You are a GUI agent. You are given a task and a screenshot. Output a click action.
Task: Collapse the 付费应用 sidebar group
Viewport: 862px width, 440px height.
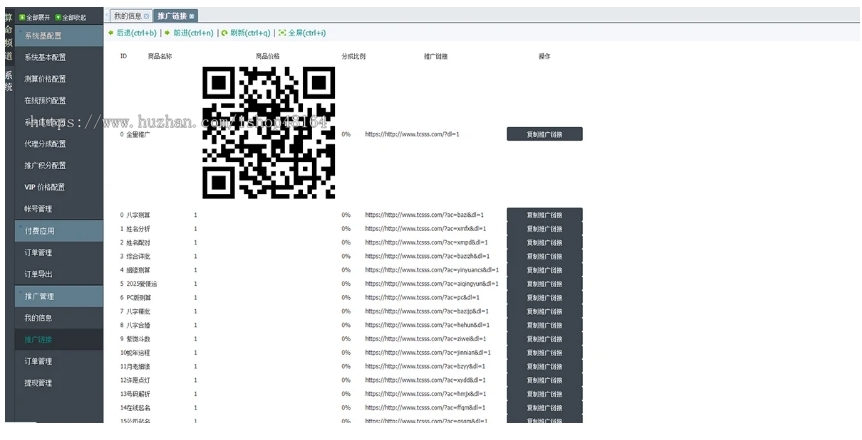tap(59, 231)
